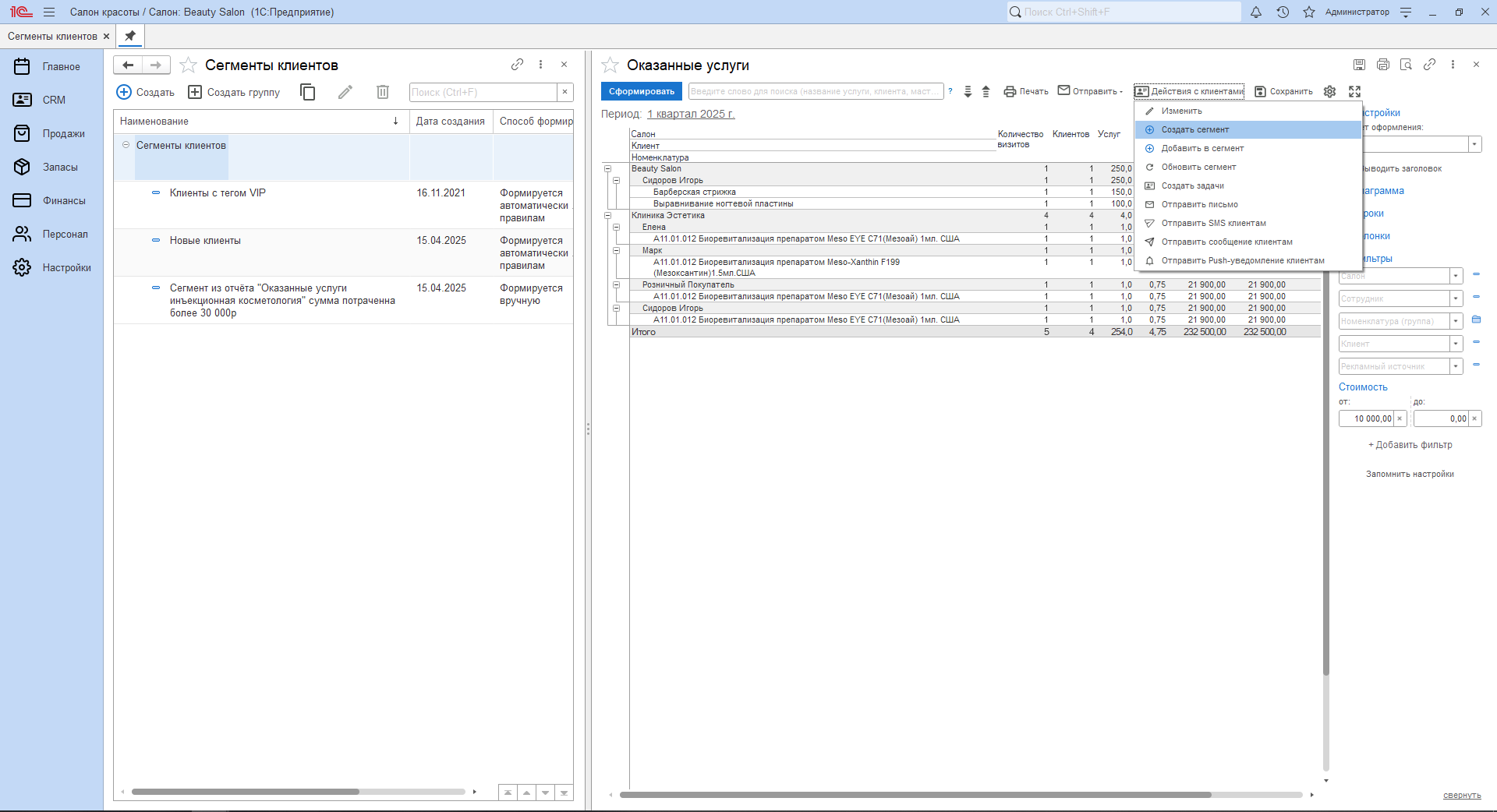Save report via floppy disk icon
This screenshot has height=812, width=1497.
point(1359,65)
